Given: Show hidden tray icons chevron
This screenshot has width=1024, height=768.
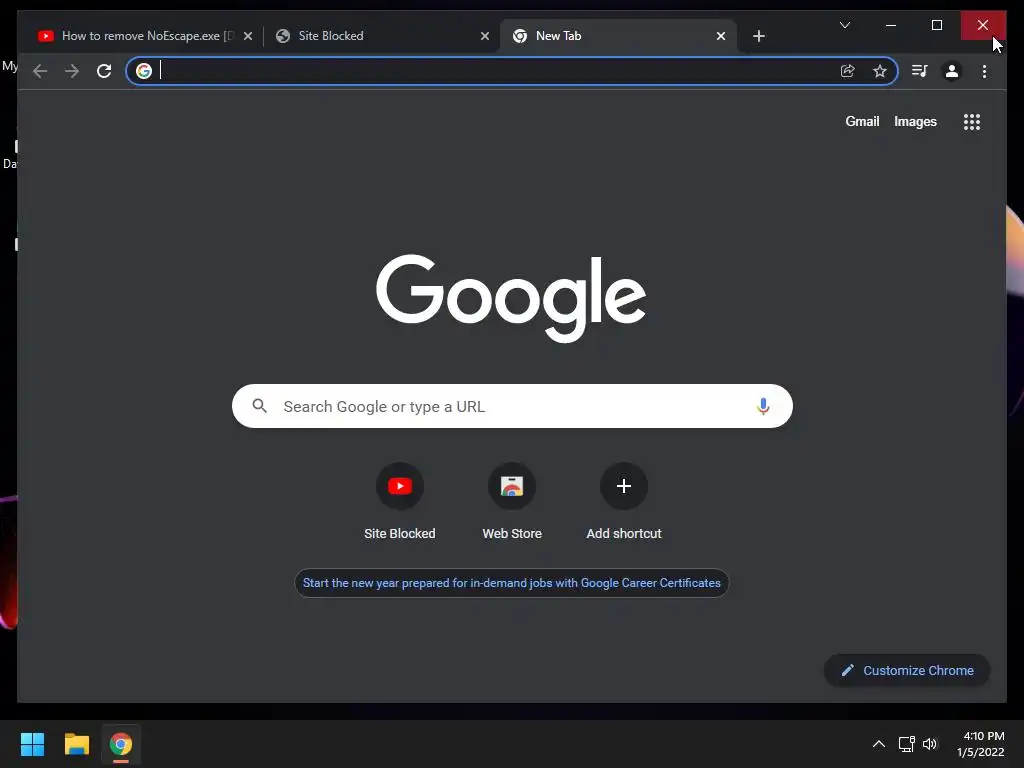Looking at the screenshot, I should pyautogui.click(x=878, y=744).
